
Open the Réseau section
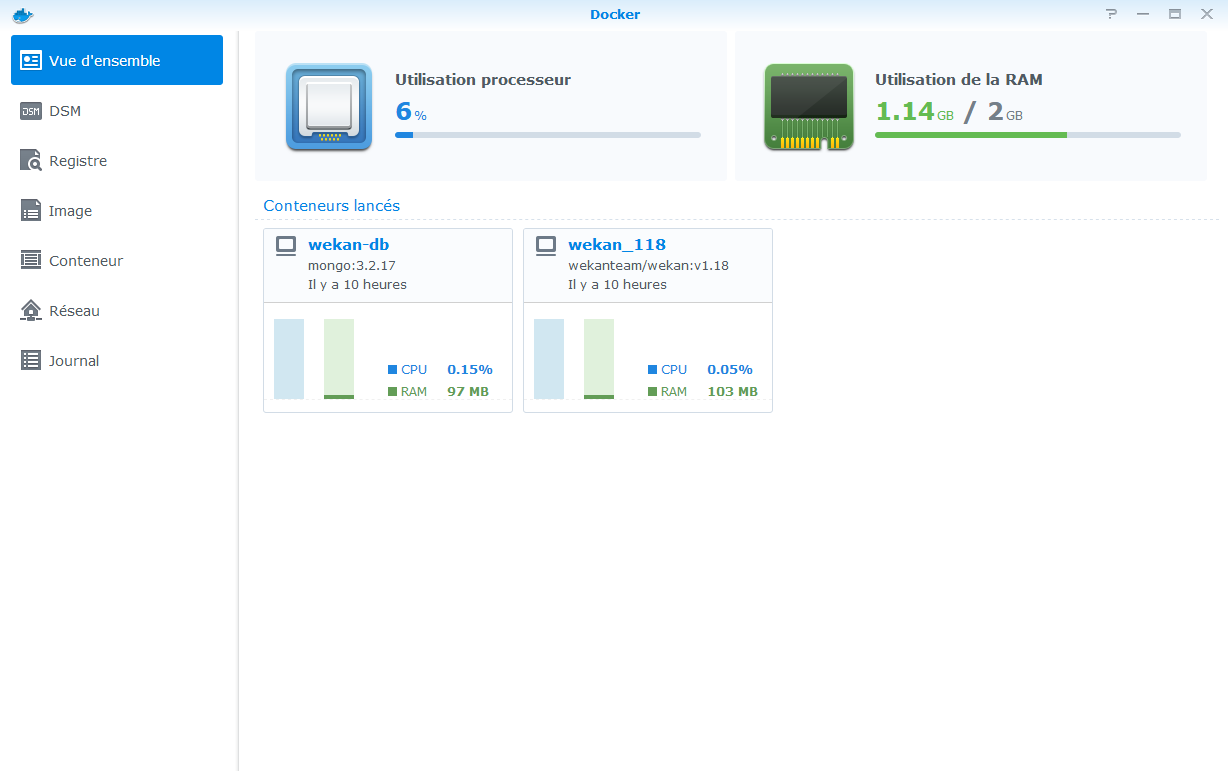[117, 310]
